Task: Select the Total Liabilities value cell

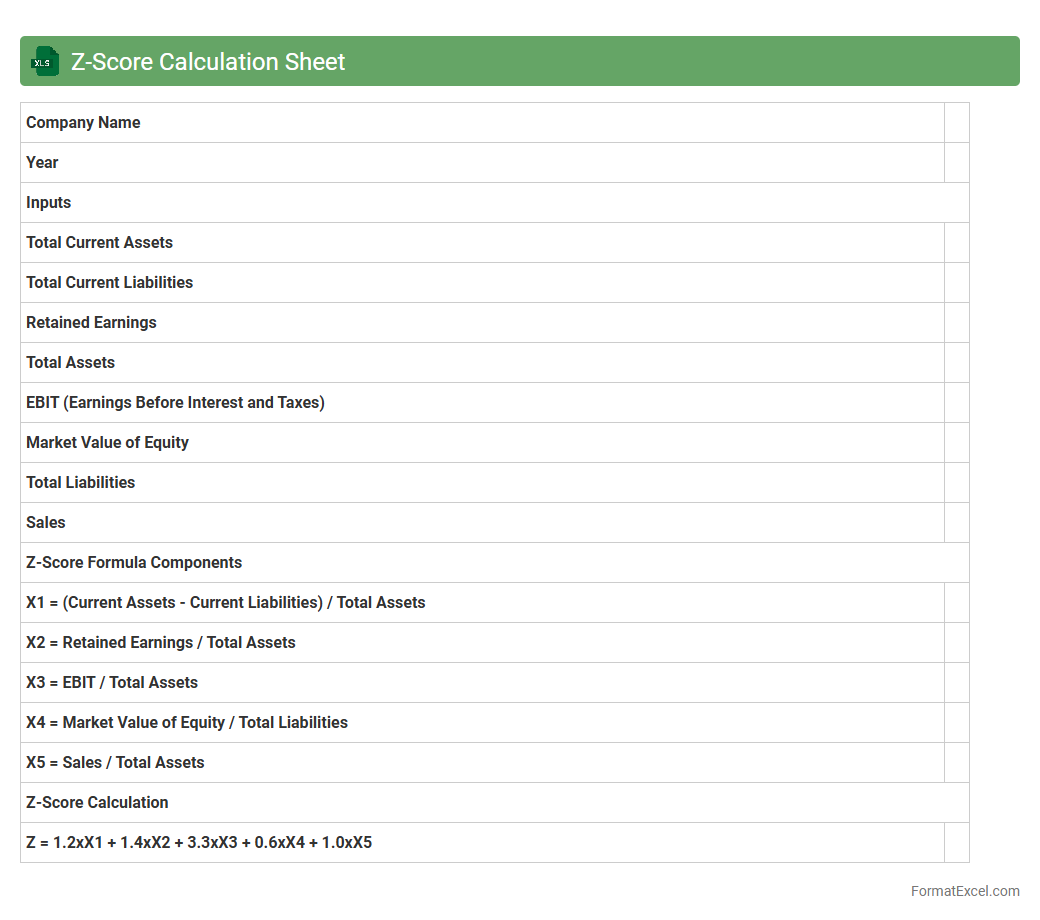Action: [x=956, y=483]
